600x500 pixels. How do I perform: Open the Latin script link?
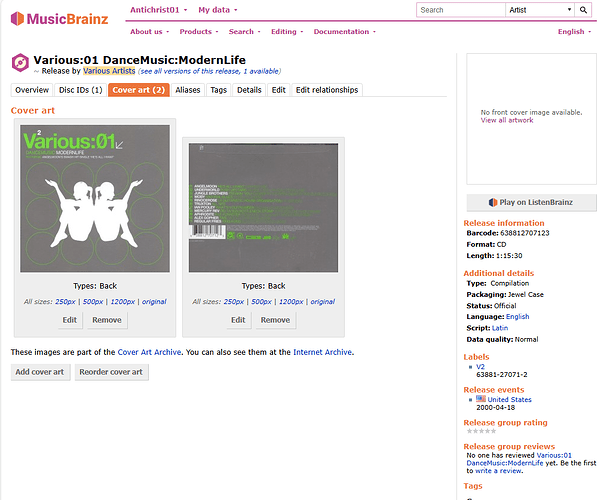coord(500,328)
